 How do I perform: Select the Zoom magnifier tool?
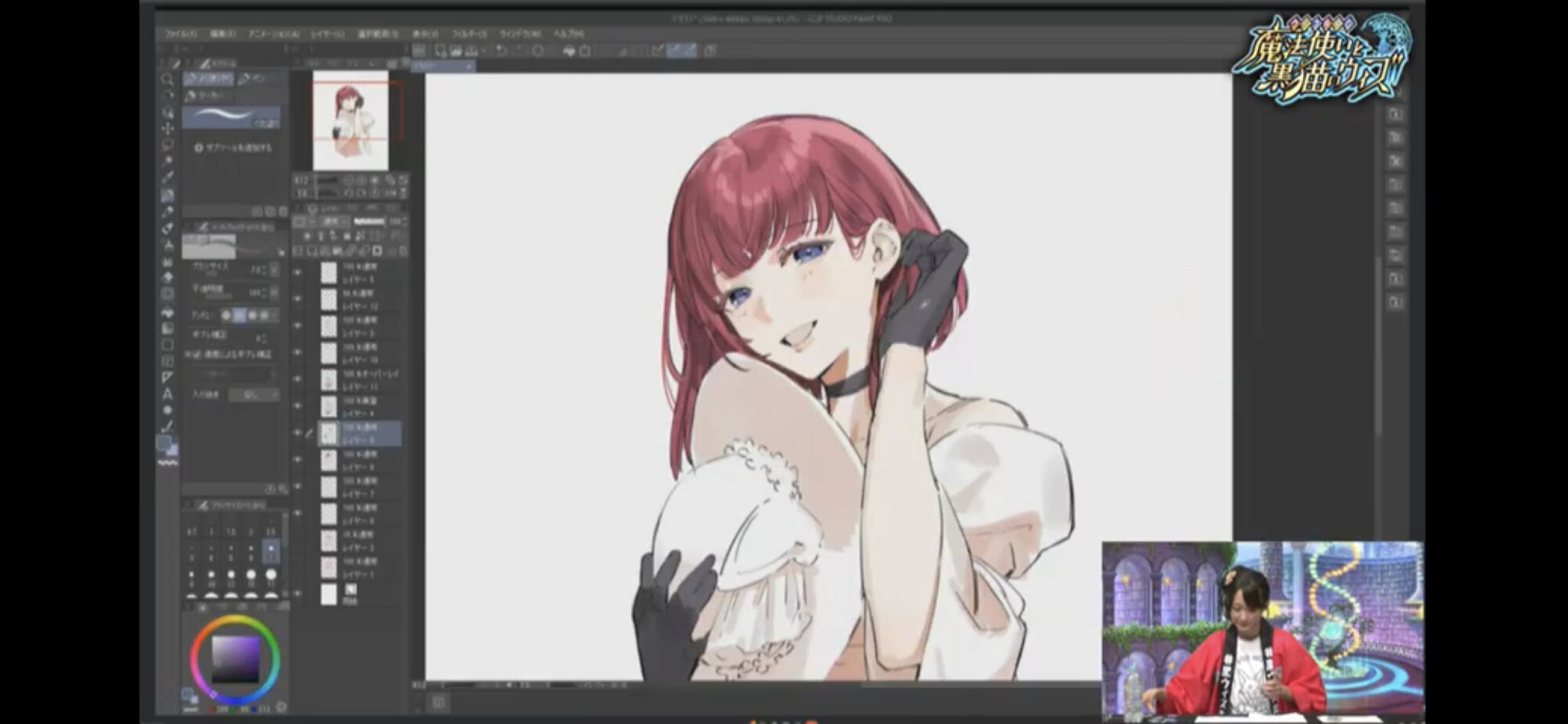pyautogui.click(x=167, y=79)
